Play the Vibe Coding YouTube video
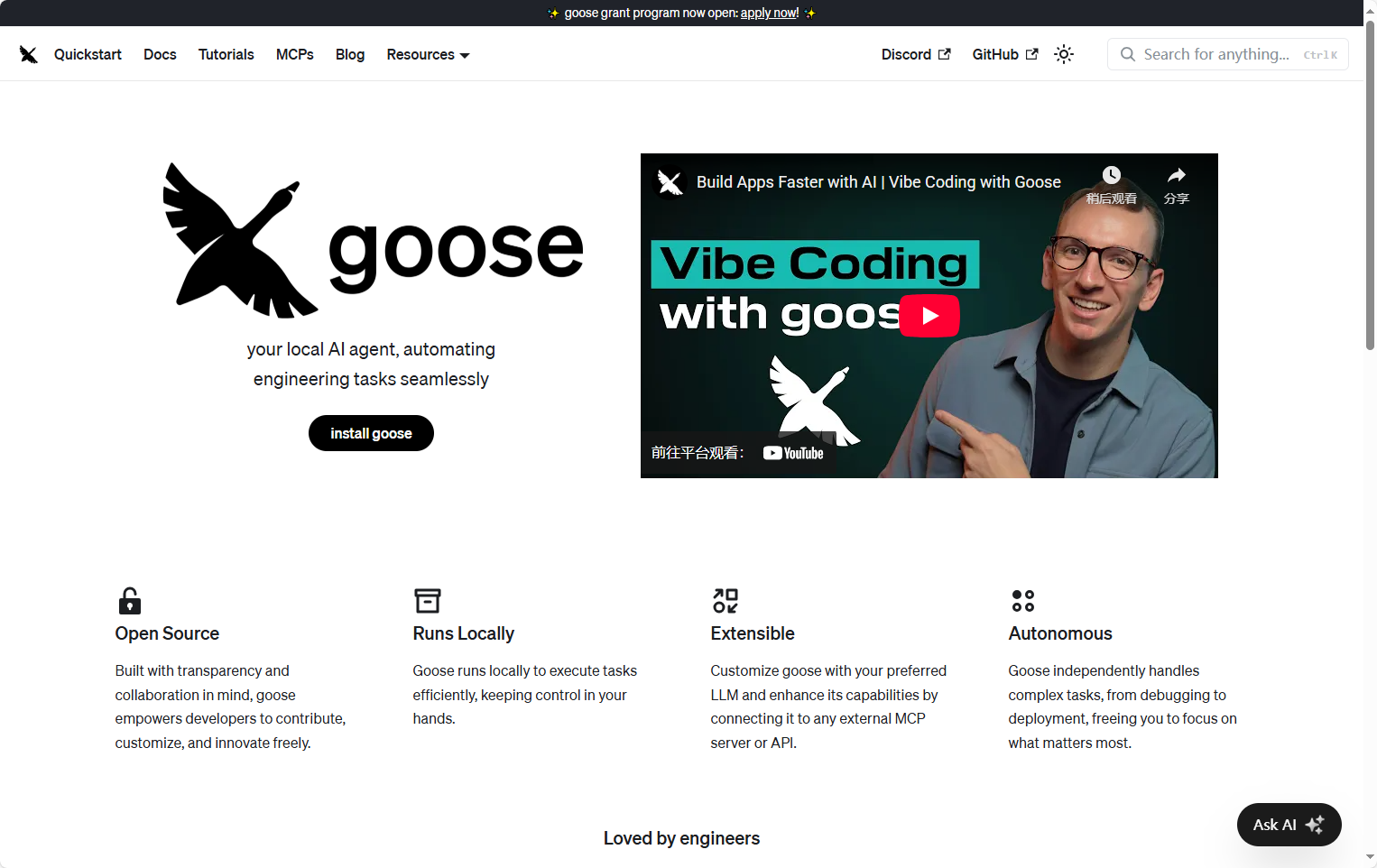Viewport: 1377px width, 868px height. point(929,316)
